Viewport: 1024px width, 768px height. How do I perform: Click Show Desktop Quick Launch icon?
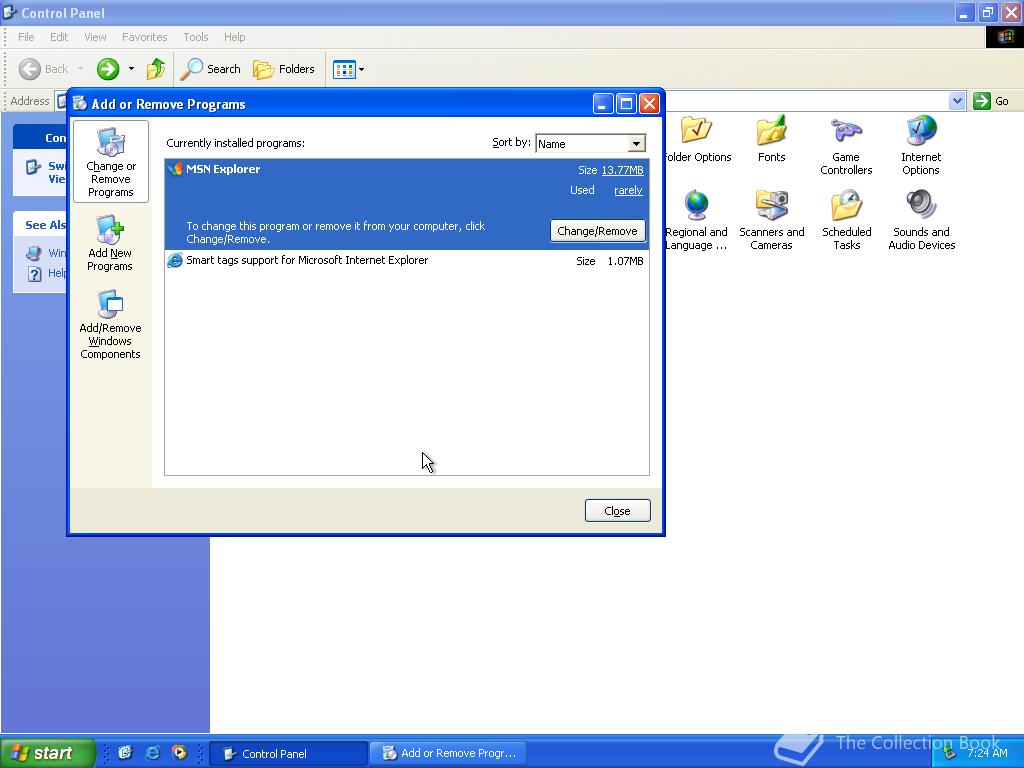pos(125,753)
